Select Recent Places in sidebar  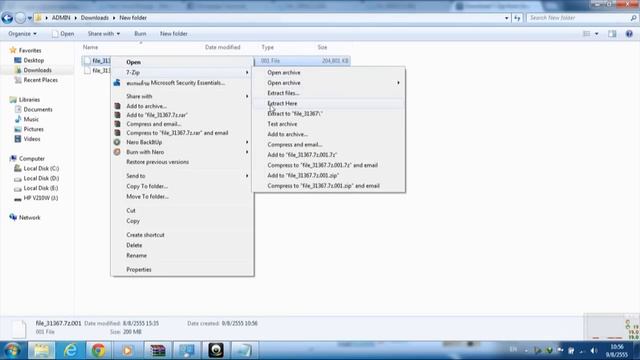[x=40, y=80]
